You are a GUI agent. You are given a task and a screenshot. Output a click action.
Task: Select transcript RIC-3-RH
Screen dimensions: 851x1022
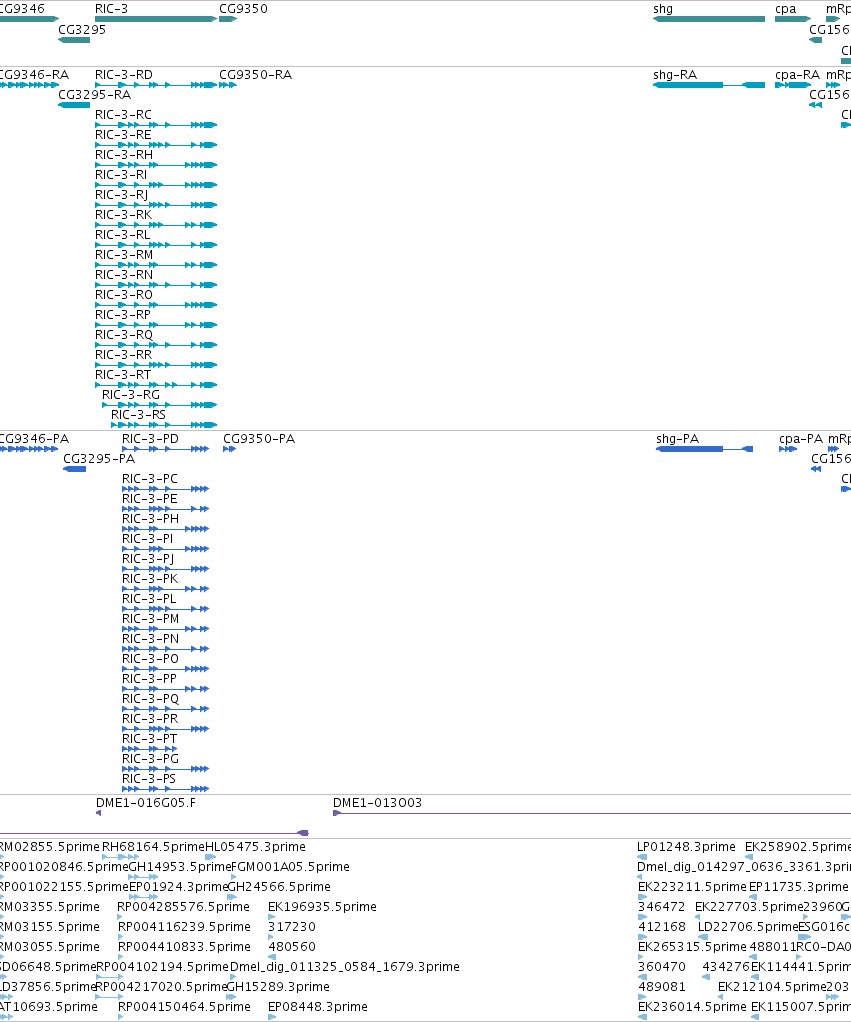point(156,165)
